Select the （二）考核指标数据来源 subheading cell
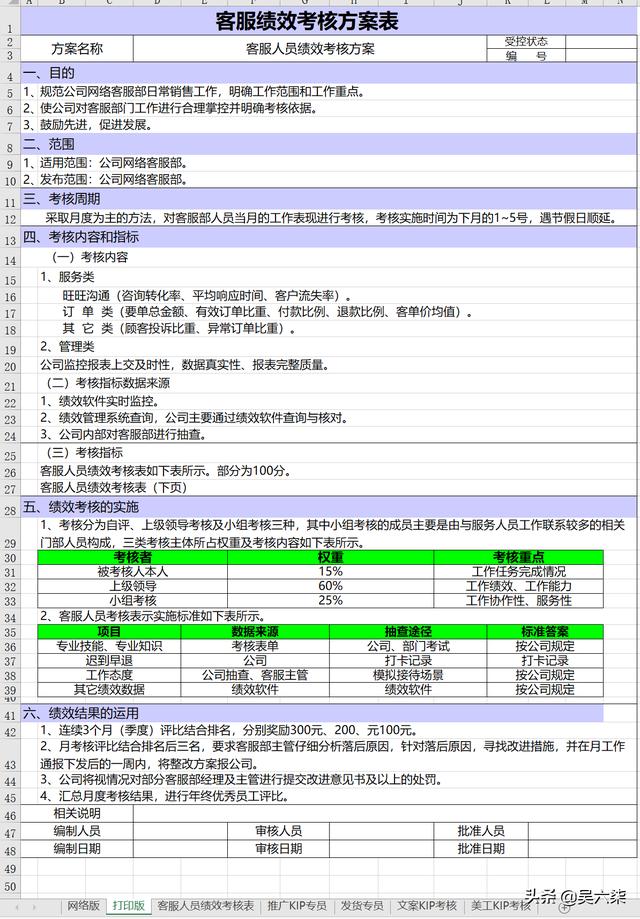 (x=108, y=383)
